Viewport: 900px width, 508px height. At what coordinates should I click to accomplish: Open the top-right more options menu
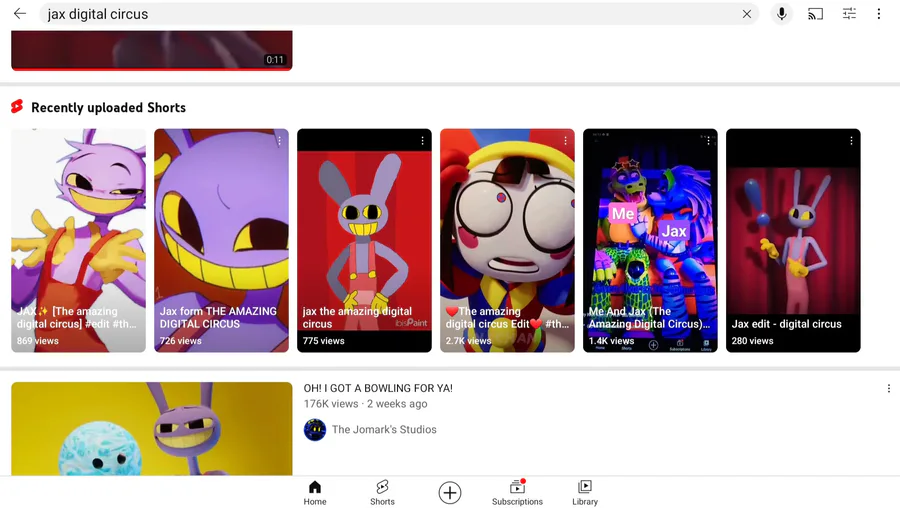878,14
